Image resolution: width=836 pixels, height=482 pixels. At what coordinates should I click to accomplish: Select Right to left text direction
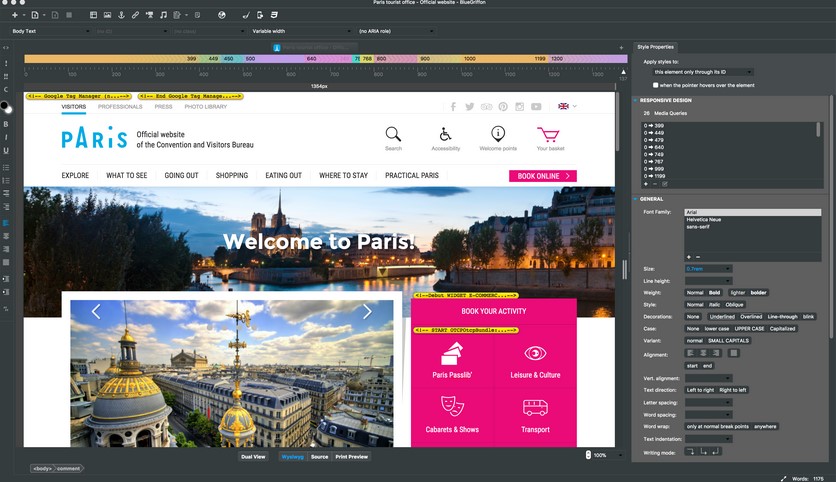click(733, 390)
